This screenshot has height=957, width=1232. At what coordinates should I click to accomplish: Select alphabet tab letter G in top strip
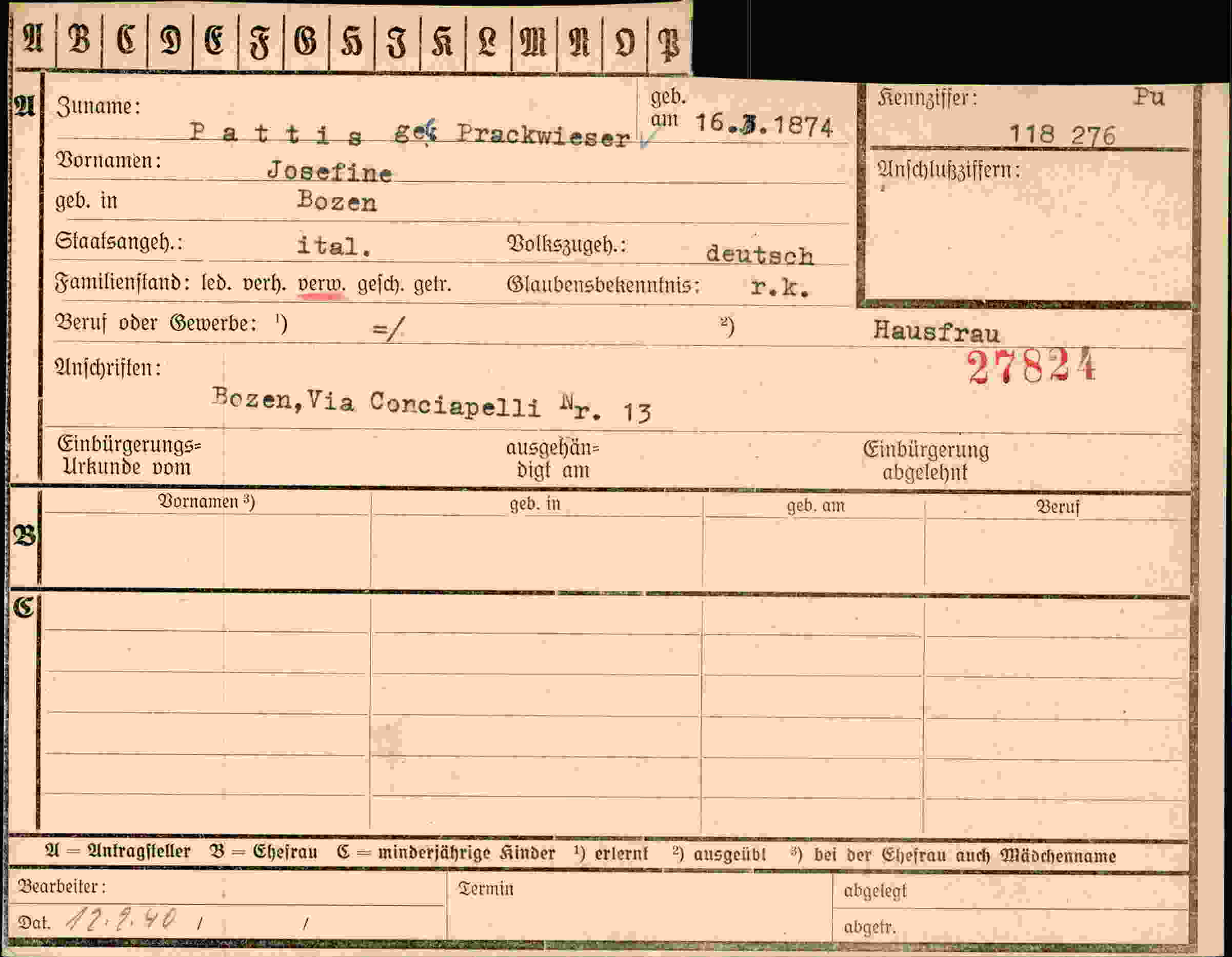point(306,42)
